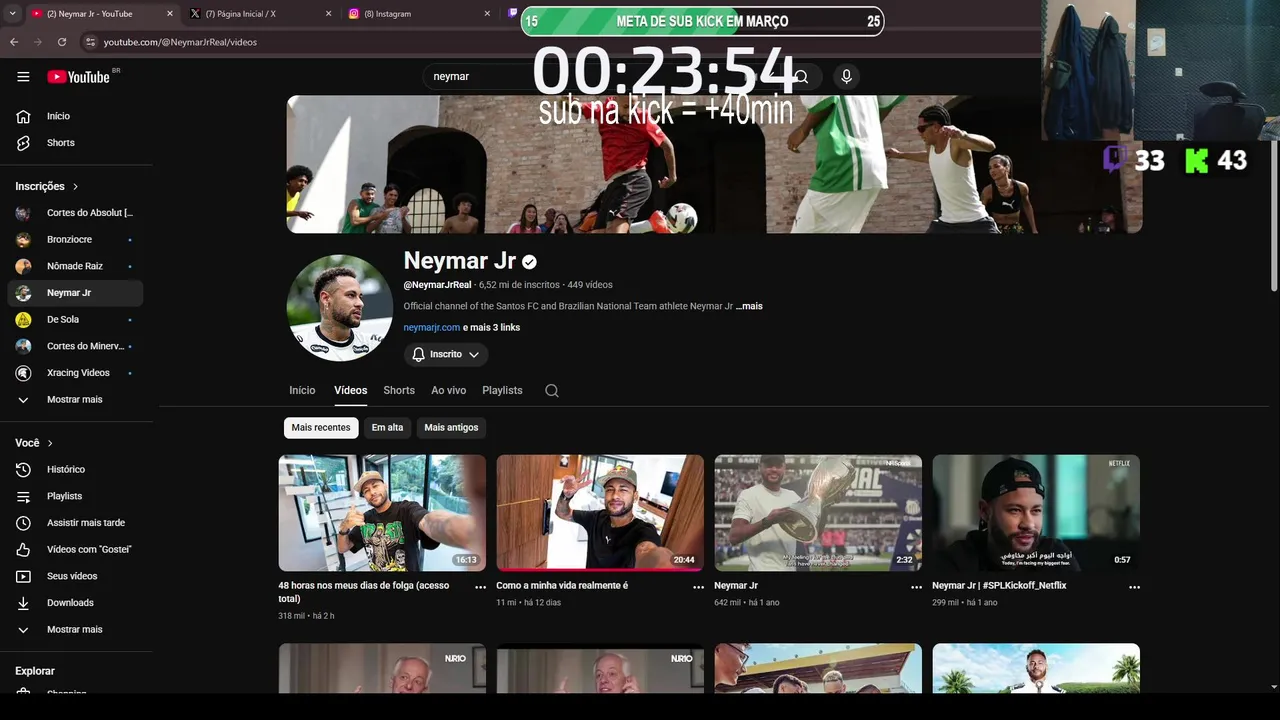Open options menu for 48 horas video
The image size is (1280, 720).
pyautogui.click(x=480, y=587)
